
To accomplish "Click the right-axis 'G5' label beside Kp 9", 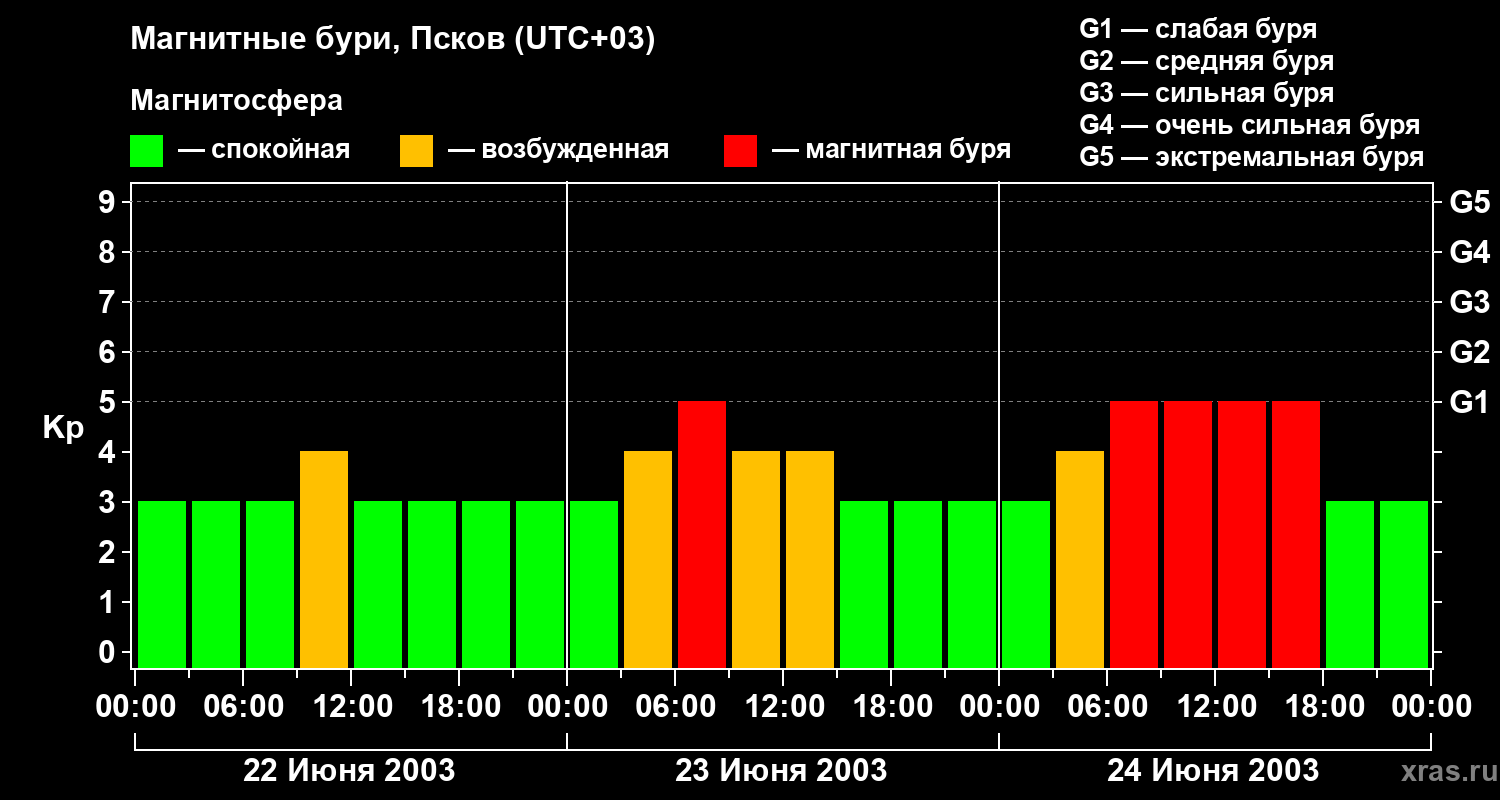I will (1470, 202).
